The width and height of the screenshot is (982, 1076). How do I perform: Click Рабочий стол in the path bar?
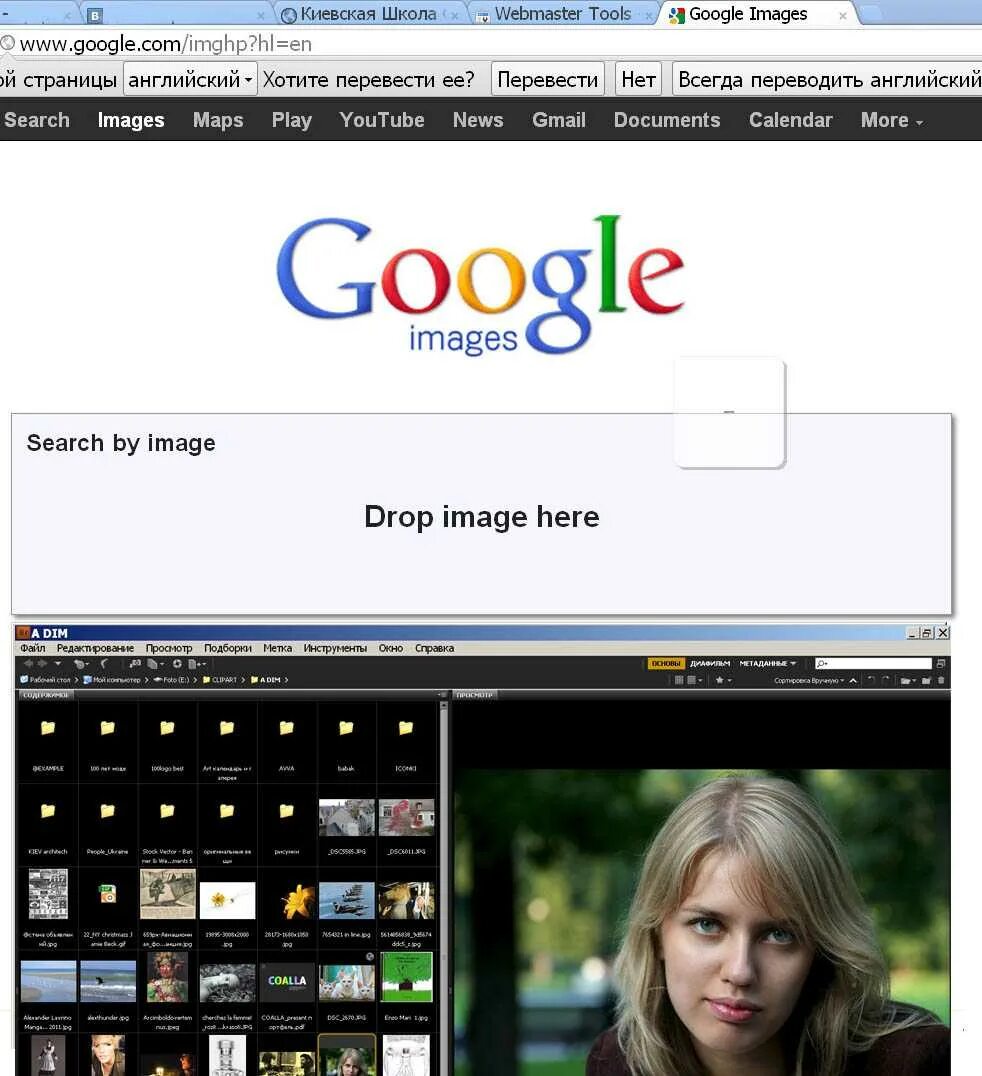coord(45,680)
